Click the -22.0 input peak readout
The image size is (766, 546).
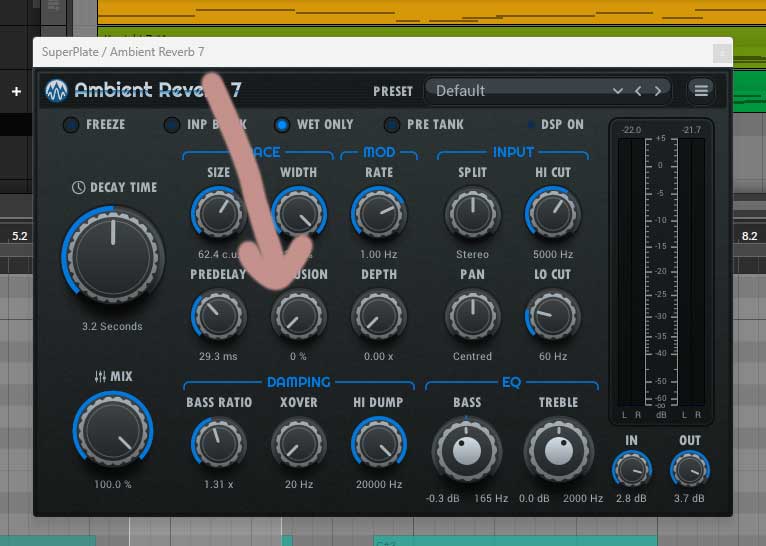pyautogui.click(x=631, y=130)
